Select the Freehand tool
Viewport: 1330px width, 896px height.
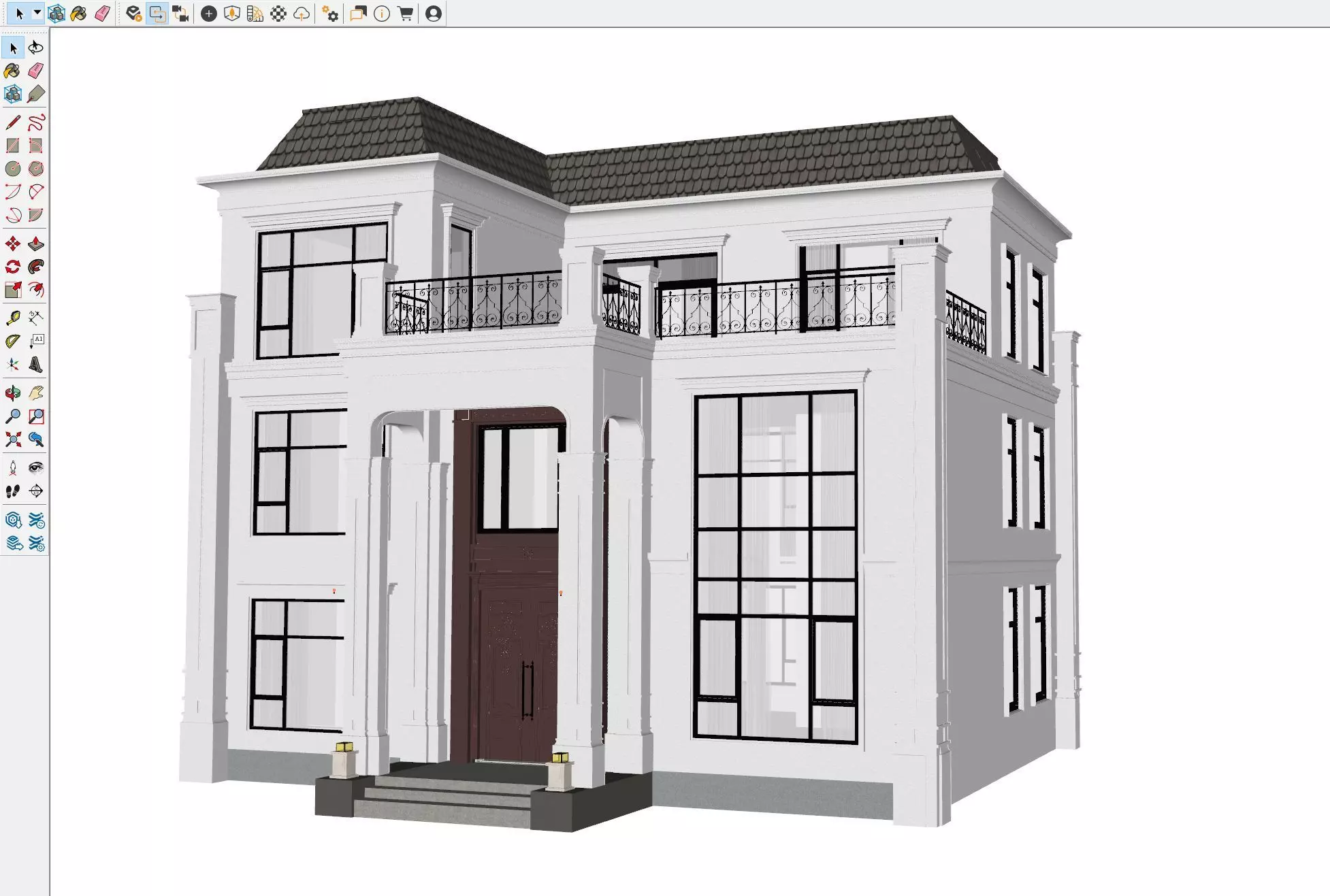coord(36,122)
